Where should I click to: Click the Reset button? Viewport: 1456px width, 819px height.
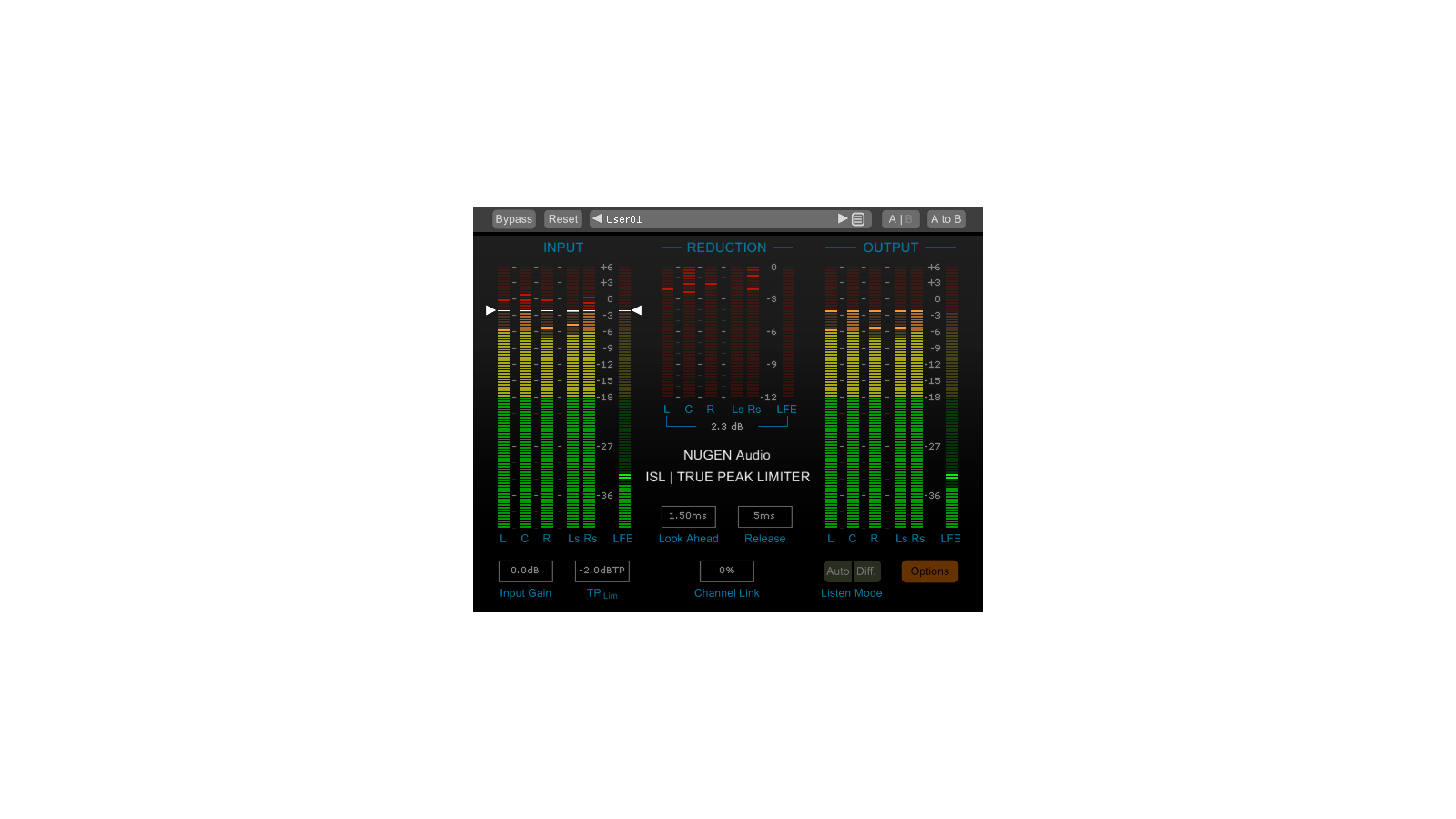click(x=562, y=219)
